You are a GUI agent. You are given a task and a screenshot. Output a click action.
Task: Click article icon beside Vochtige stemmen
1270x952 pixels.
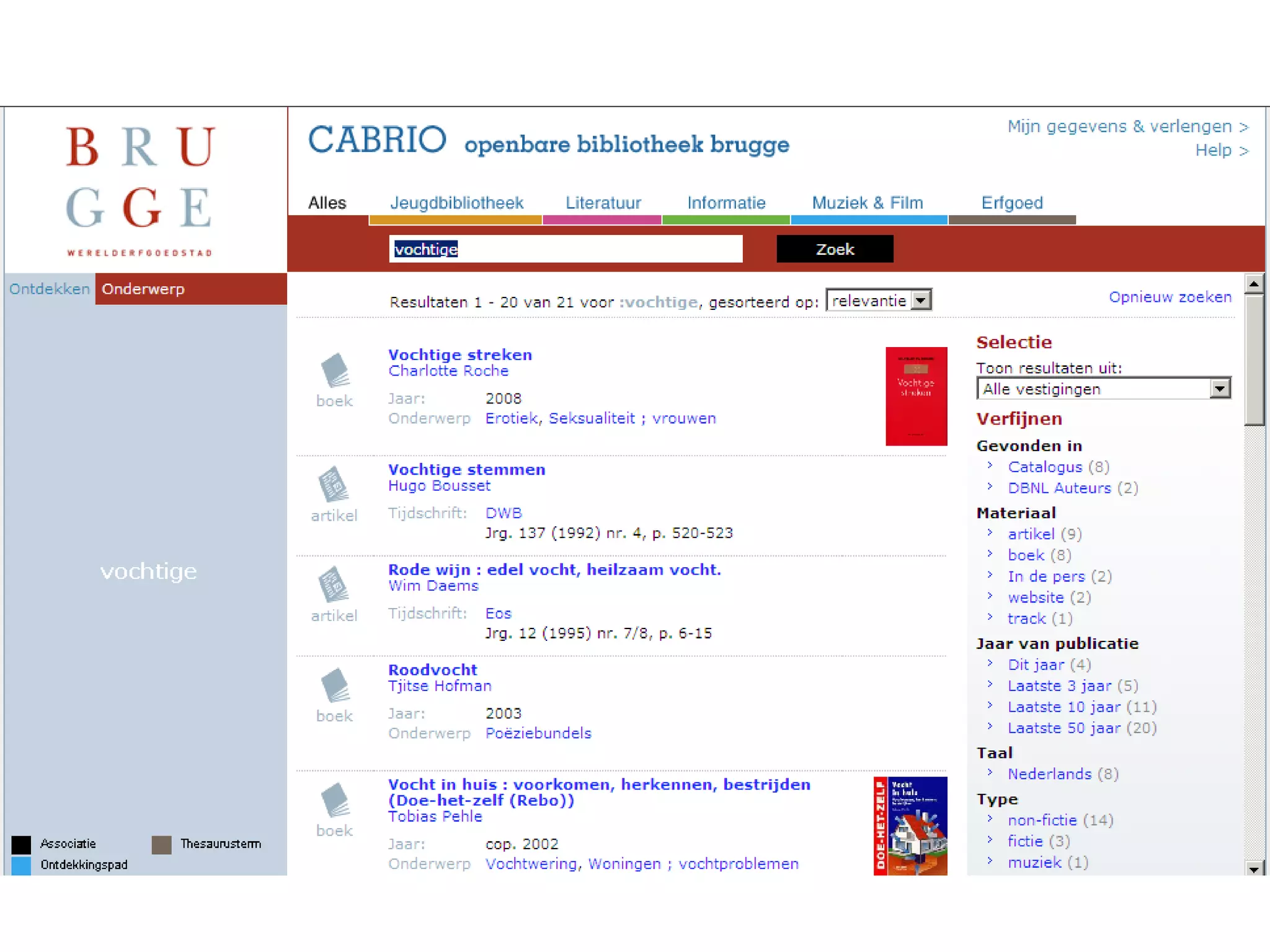coord(334,484)
